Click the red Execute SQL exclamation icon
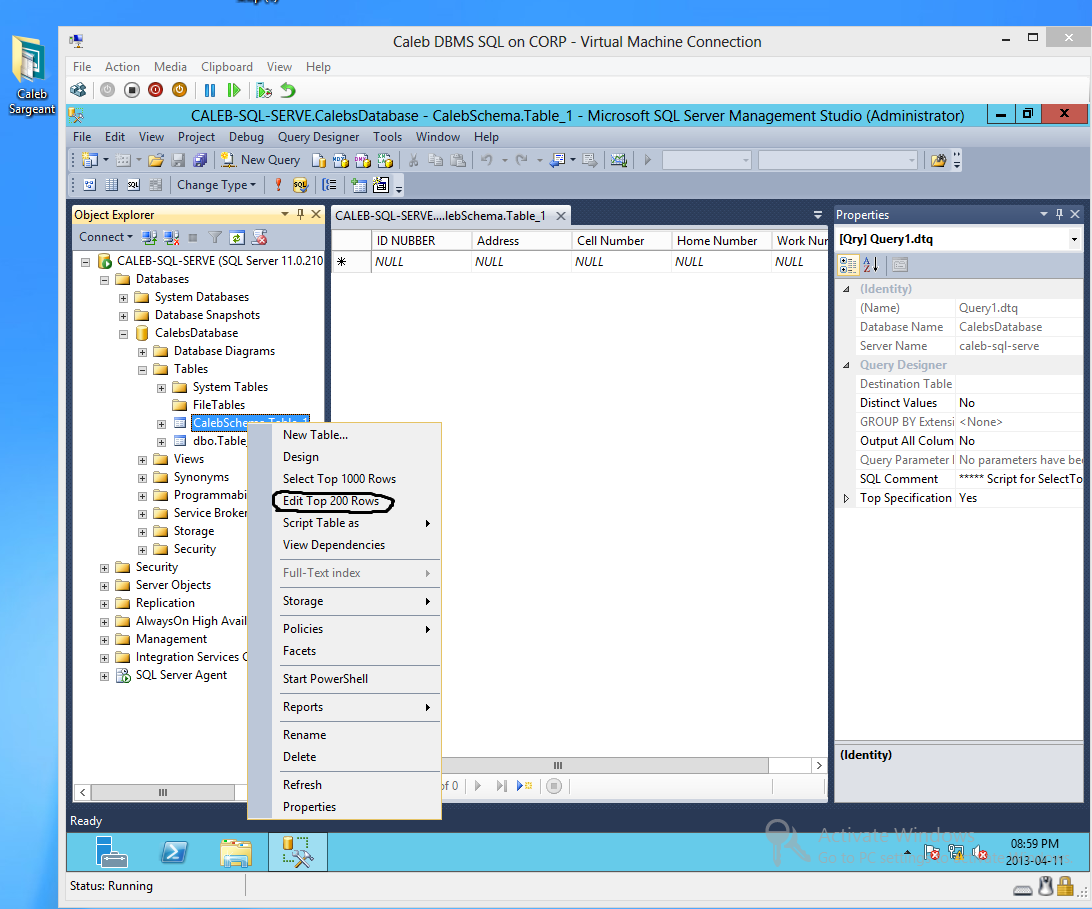Screen dimensions: 1092x909 tap(278, 185)
